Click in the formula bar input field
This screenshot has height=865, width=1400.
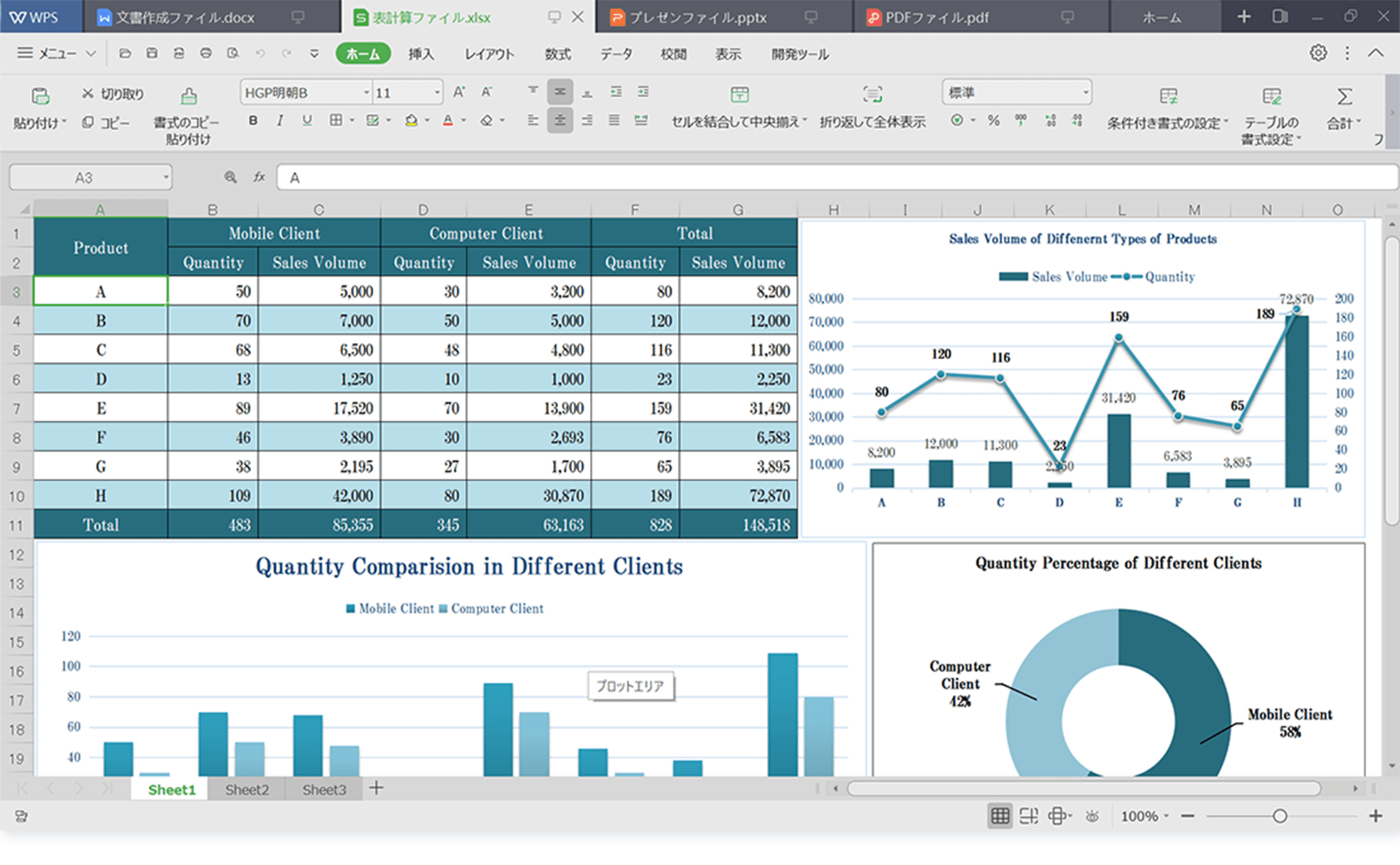pyautogui.click(x=827, y=177)
